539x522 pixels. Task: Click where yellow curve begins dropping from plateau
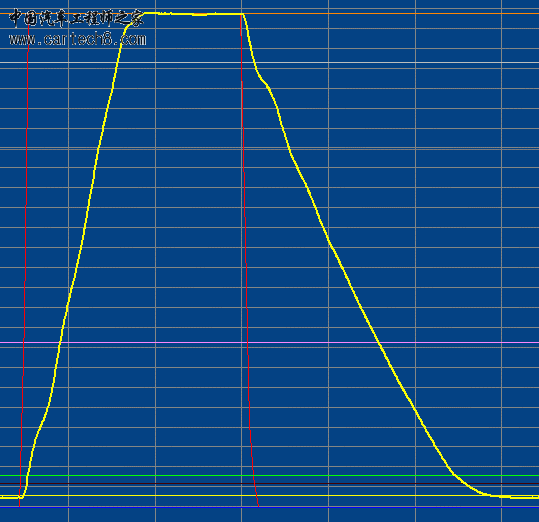coord(243,14)
